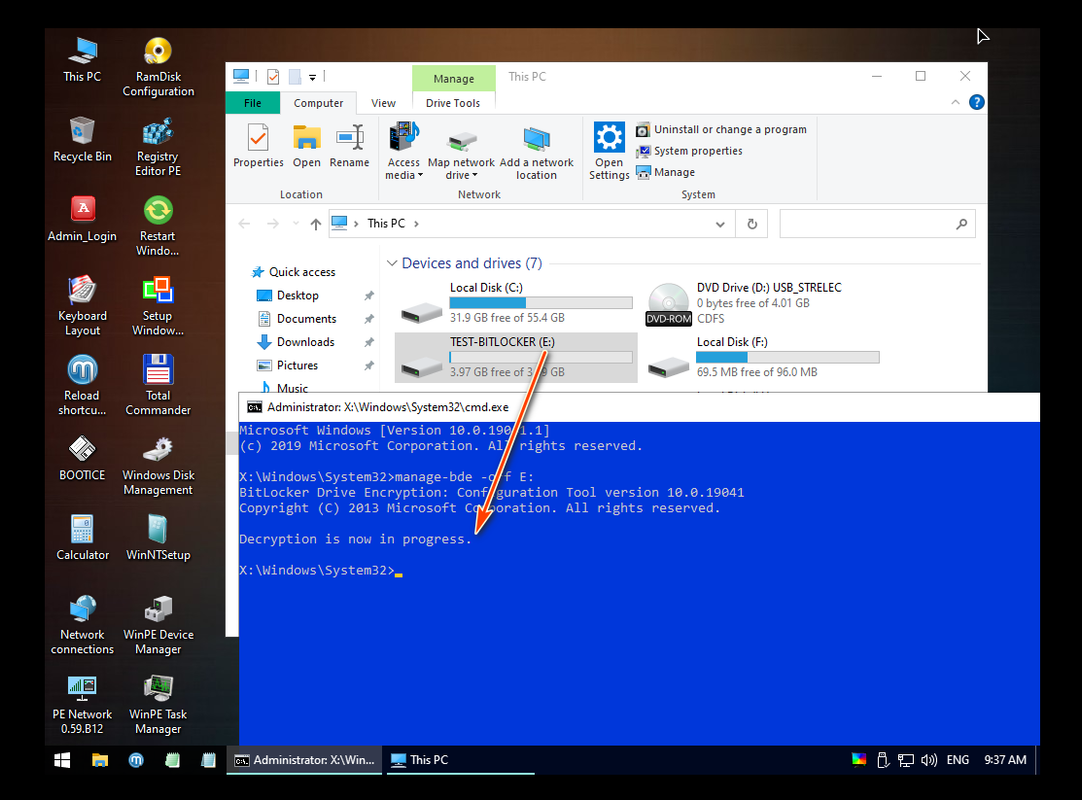Select the TEST-BITLOCKER (E:) drive

pyautogui.click(x=516, y=358)
